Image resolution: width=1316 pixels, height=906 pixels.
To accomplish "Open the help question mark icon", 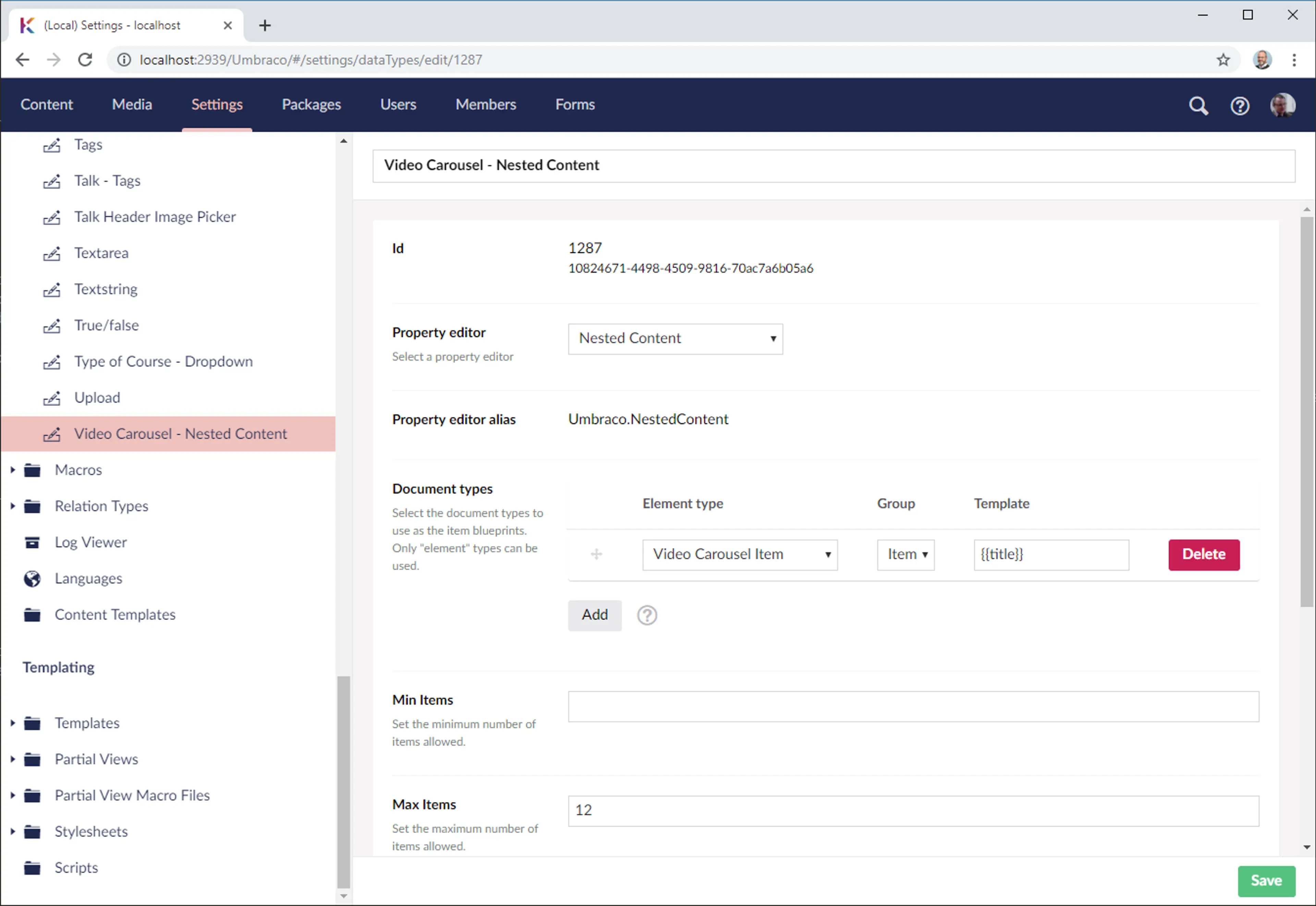I will 1239,106.
